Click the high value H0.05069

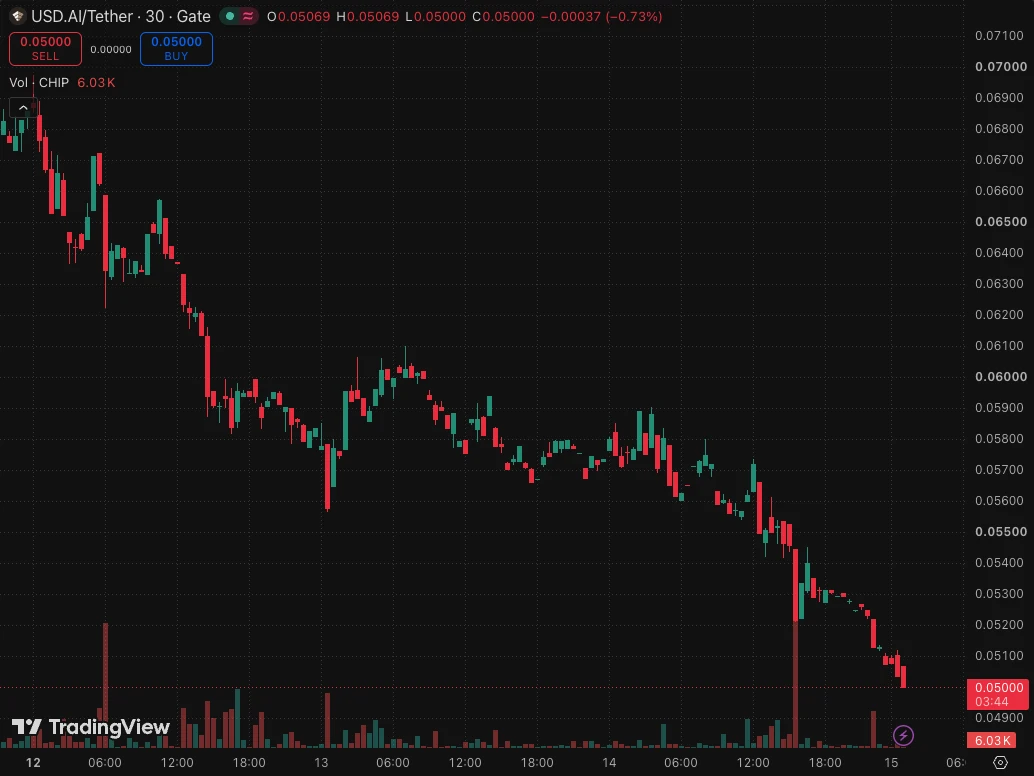pos(367,16)
